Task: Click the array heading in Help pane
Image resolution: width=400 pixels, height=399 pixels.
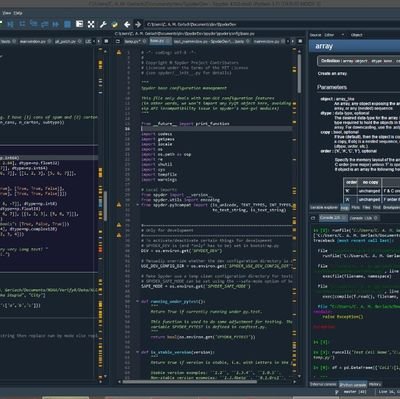Action: tap(324, 46)
